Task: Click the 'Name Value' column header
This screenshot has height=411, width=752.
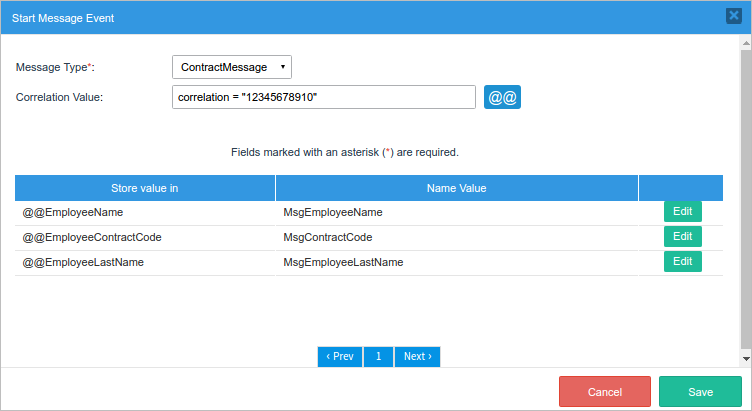Action: coord(456,188)
